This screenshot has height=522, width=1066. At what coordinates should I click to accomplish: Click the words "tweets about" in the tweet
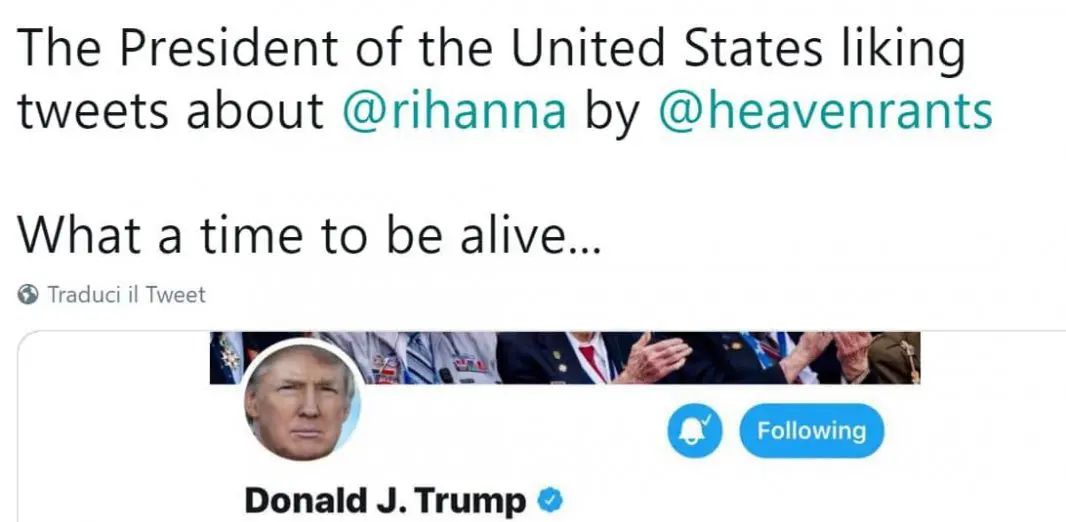point(170,112)
